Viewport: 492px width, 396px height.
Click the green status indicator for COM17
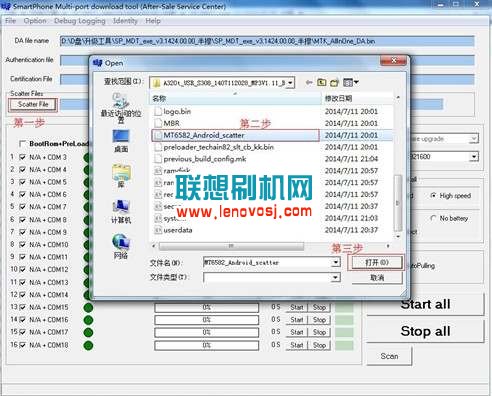pyautogui.click(x=88, y=332)
